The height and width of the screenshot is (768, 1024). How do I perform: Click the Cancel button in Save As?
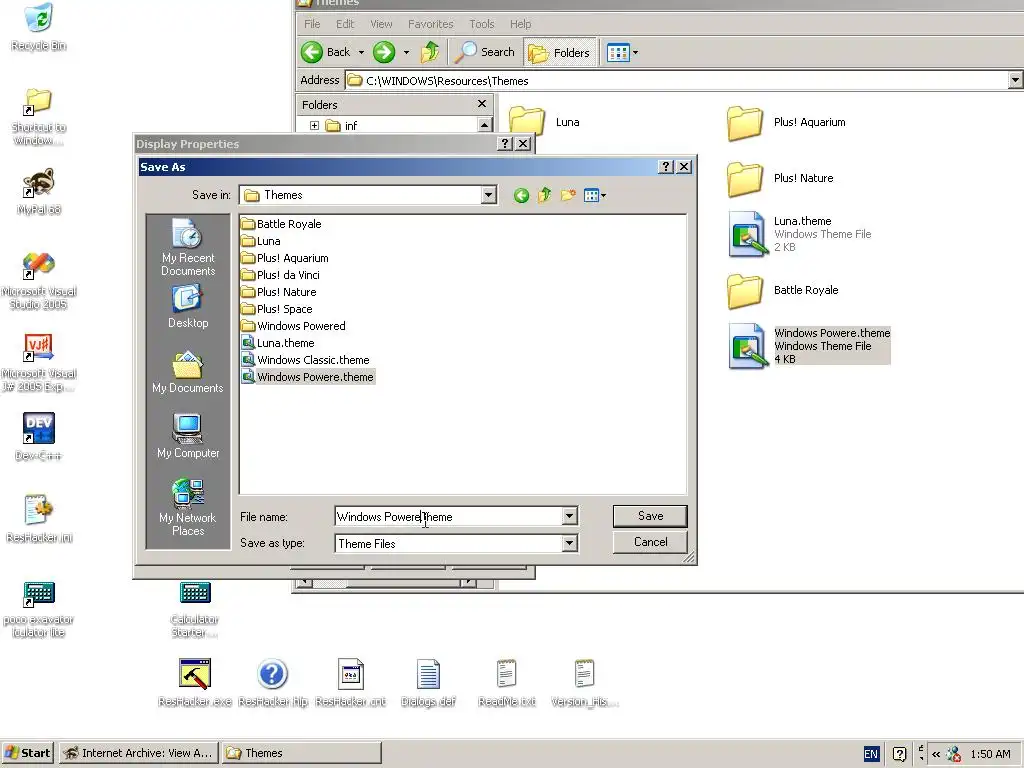point(650,542)
